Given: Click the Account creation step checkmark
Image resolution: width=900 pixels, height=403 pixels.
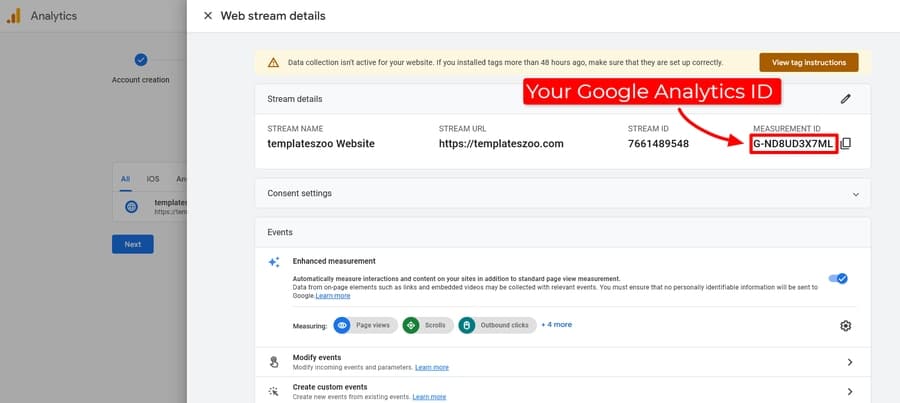Looking at the screenshot, I should click(x=141, y=60).
